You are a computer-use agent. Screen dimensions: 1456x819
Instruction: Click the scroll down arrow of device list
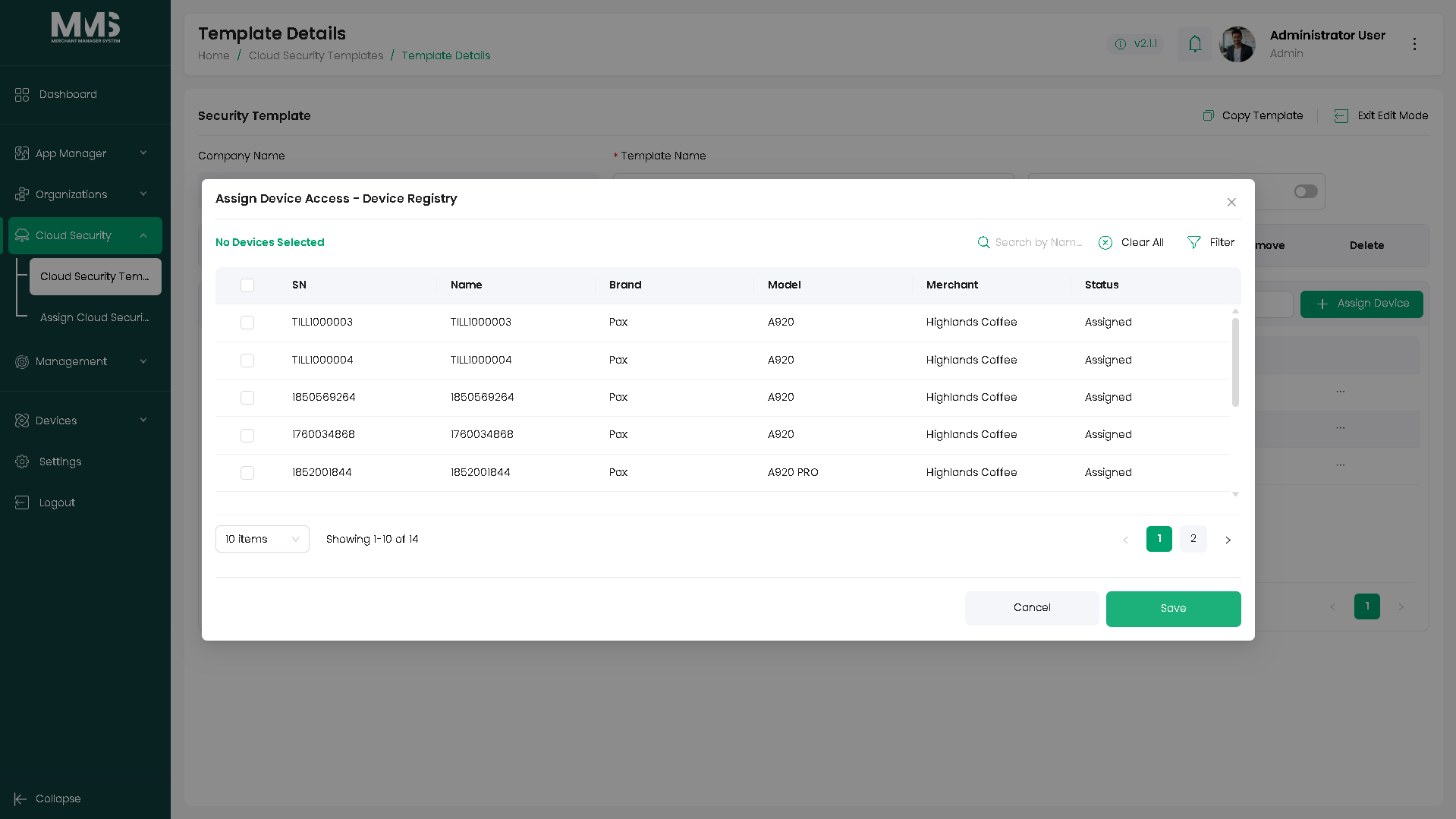point(1235,494)
